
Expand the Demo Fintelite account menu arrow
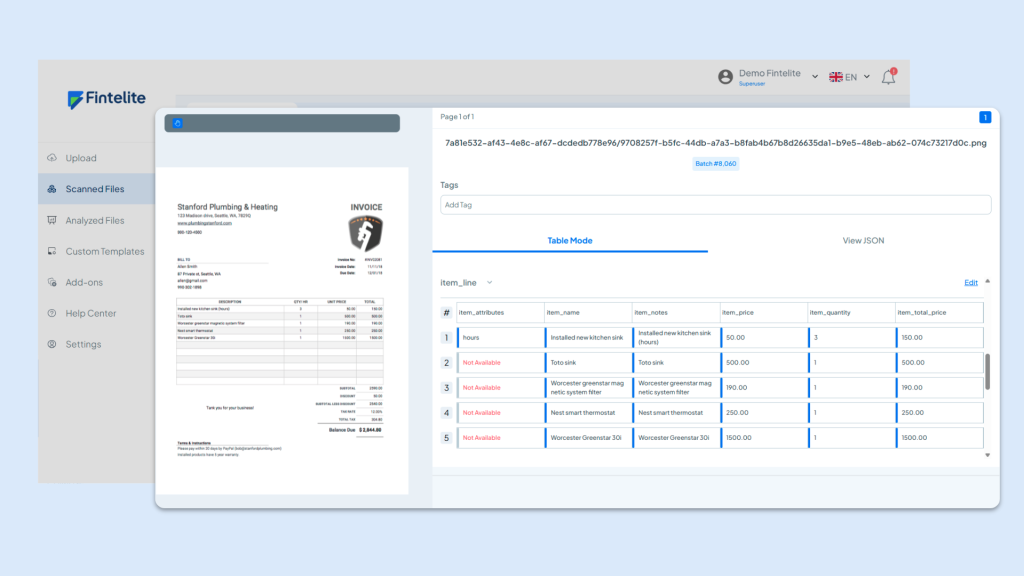point(815,77)
